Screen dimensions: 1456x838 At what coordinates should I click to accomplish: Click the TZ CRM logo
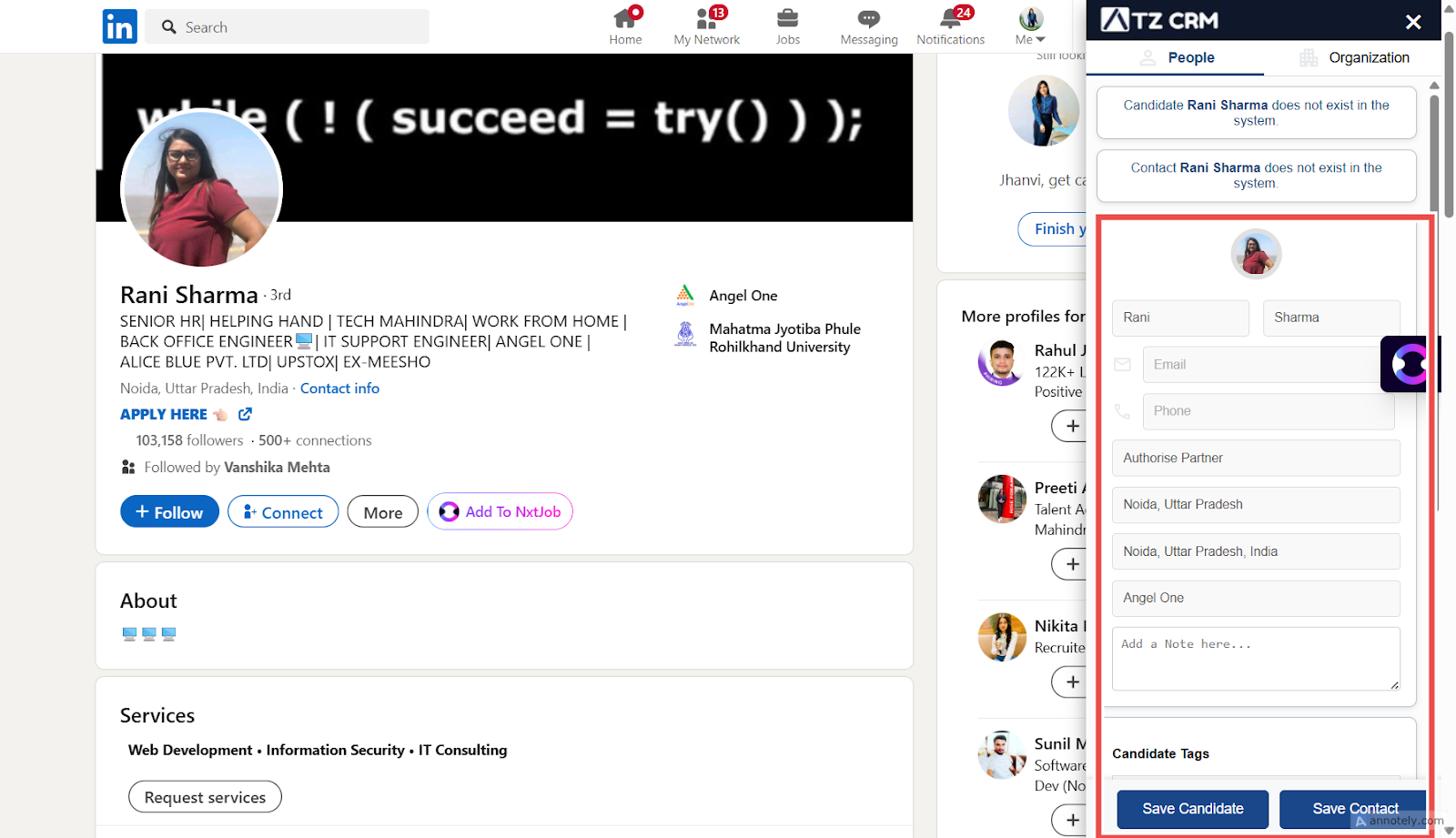1159,20
